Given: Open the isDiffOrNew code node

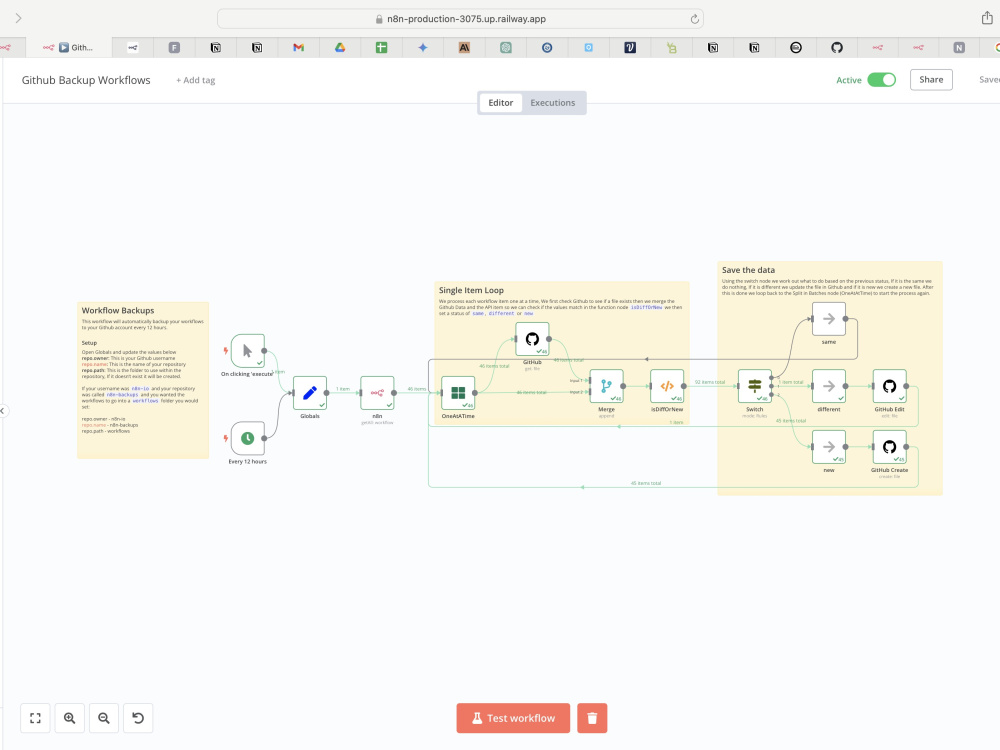Looking at the screenshot, I should (x=667, y=386).
